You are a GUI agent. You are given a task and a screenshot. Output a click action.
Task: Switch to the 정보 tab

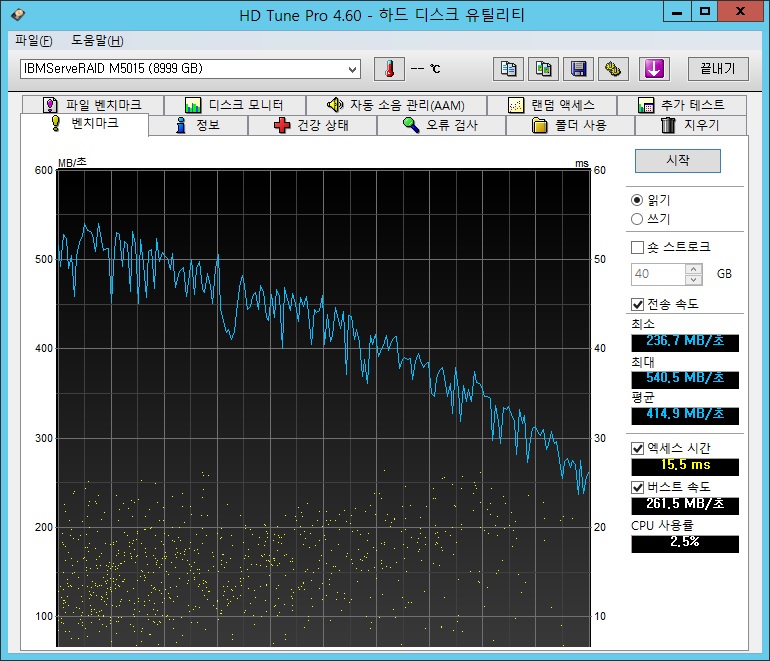click(x=198, y=125)
